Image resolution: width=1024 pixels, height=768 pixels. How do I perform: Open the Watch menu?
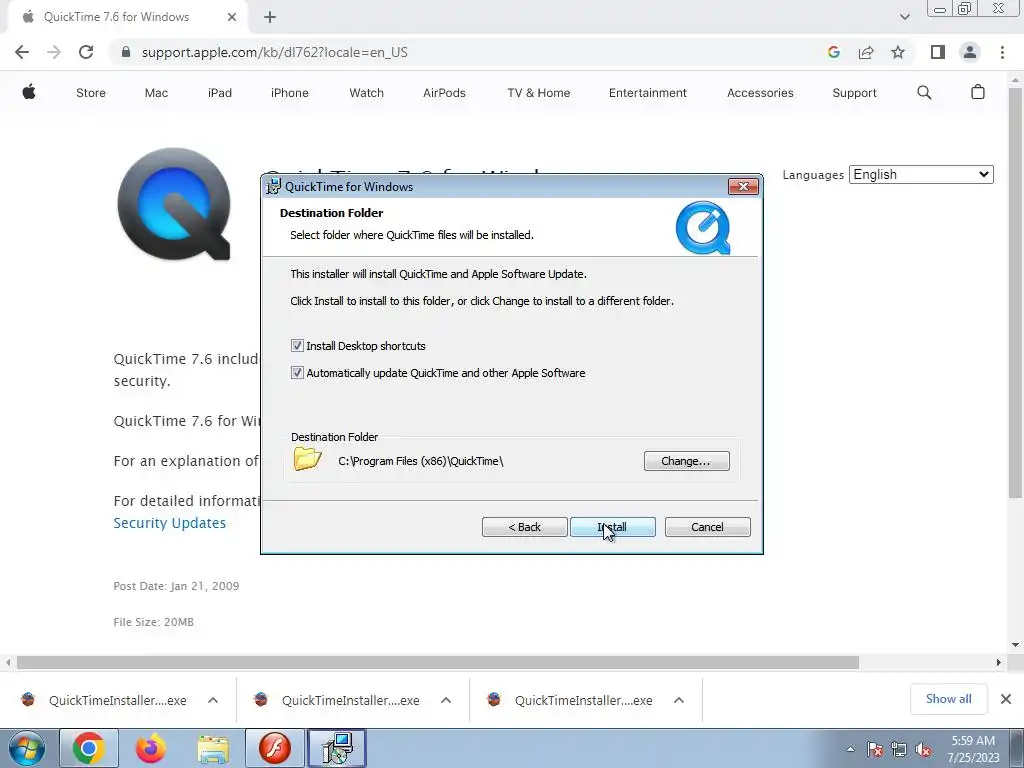coord(366,93)
